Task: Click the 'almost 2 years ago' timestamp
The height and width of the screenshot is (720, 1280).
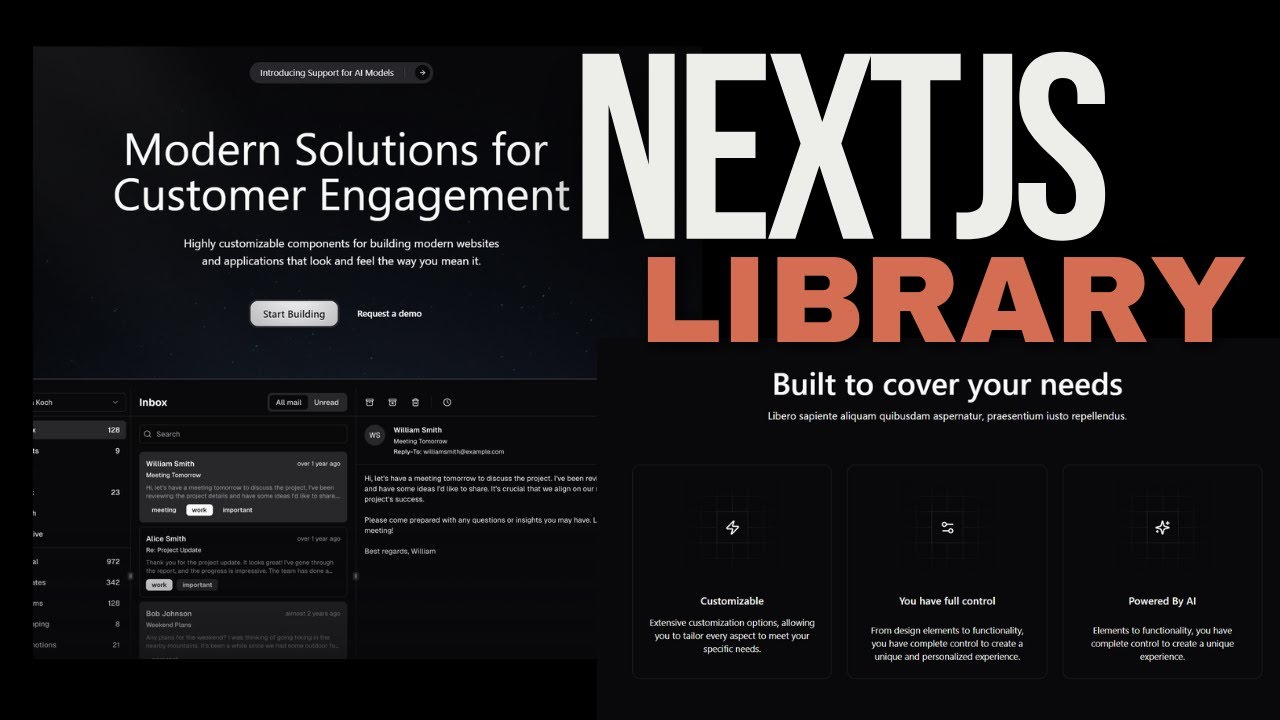Action: pos(313,613)
